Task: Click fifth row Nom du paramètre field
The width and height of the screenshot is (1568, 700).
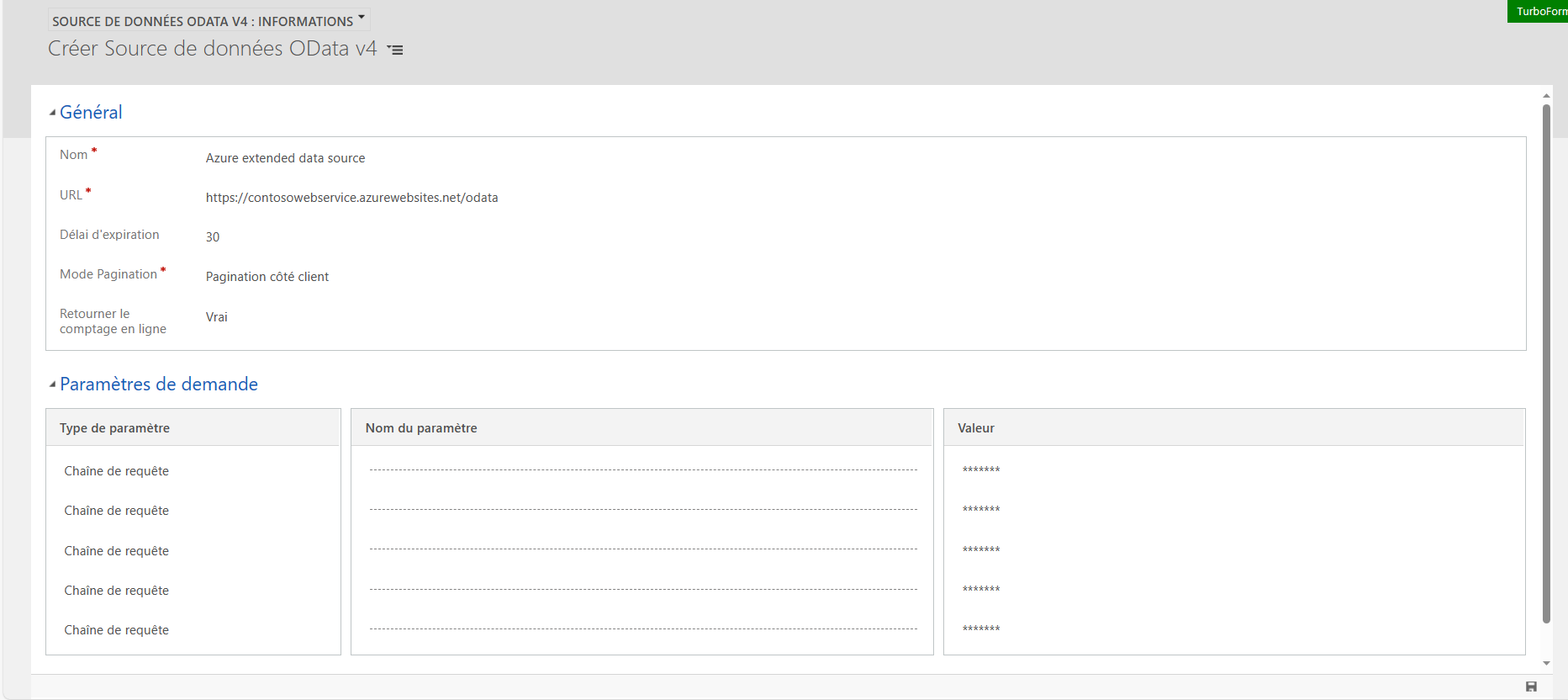Action: point(642,629)
